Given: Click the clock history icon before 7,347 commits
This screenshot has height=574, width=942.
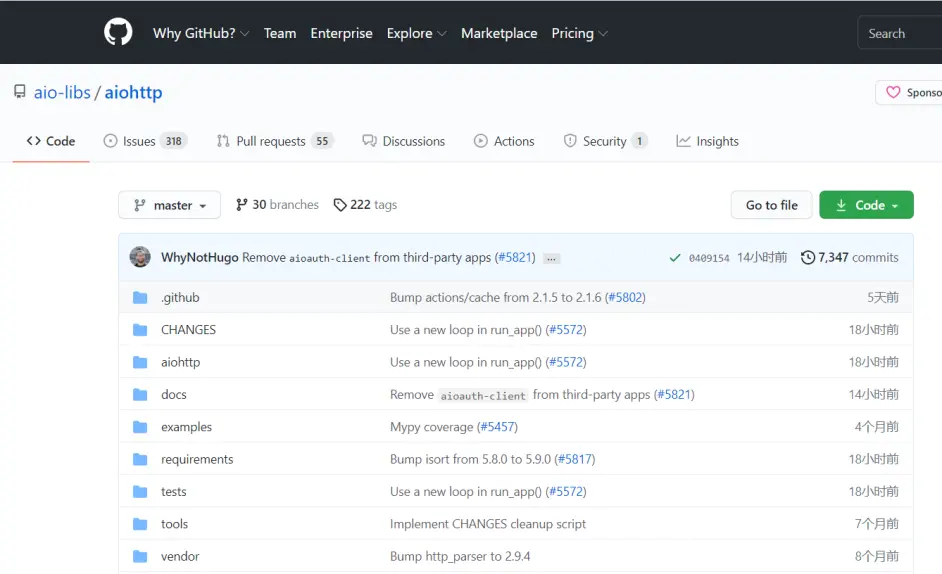Looking at the screenshot, I should 808,257.
